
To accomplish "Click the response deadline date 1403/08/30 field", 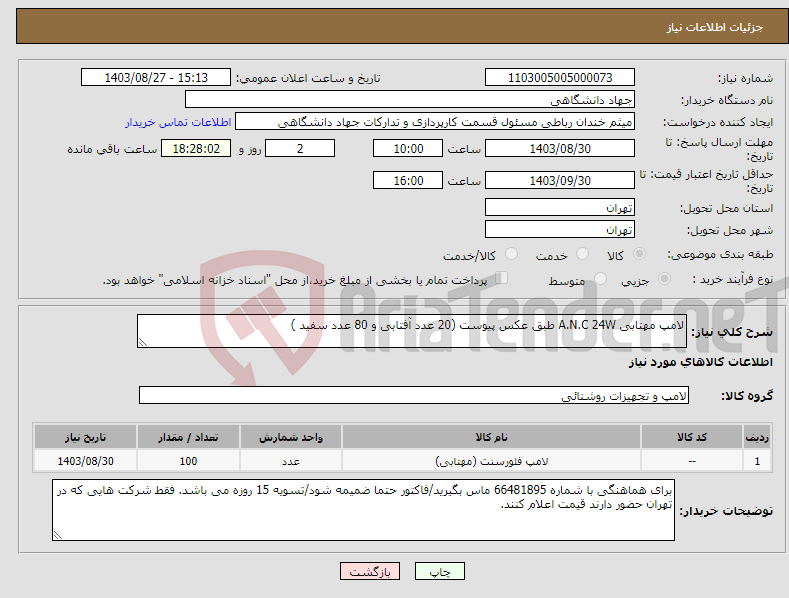I will pos(560,148).
